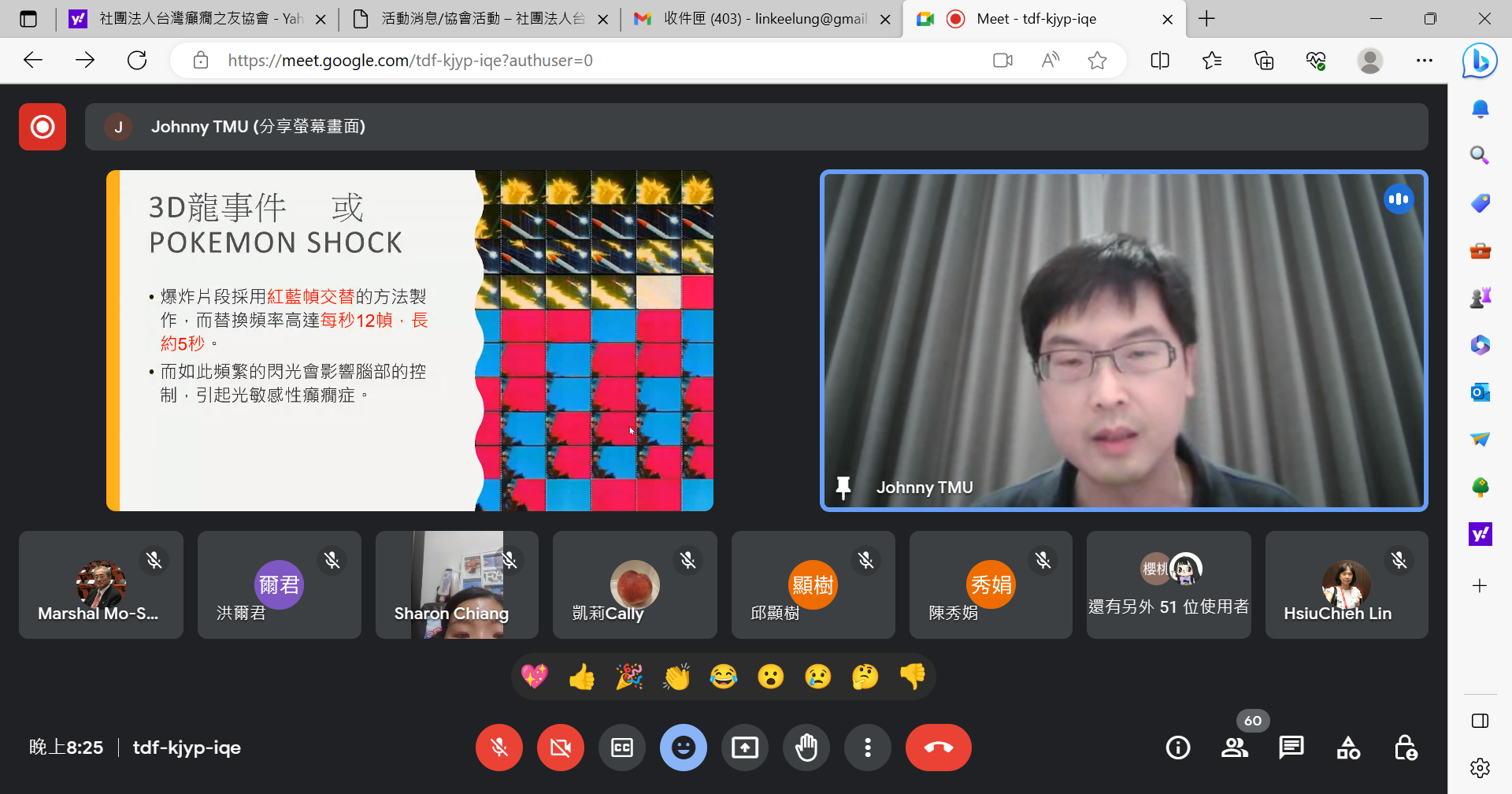Send thumbs down reaction

913,677
